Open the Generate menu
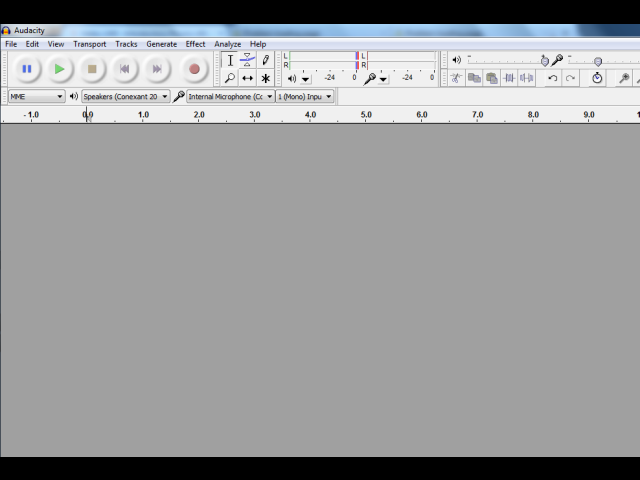640x480 pixels. click(x=162, y=44)
